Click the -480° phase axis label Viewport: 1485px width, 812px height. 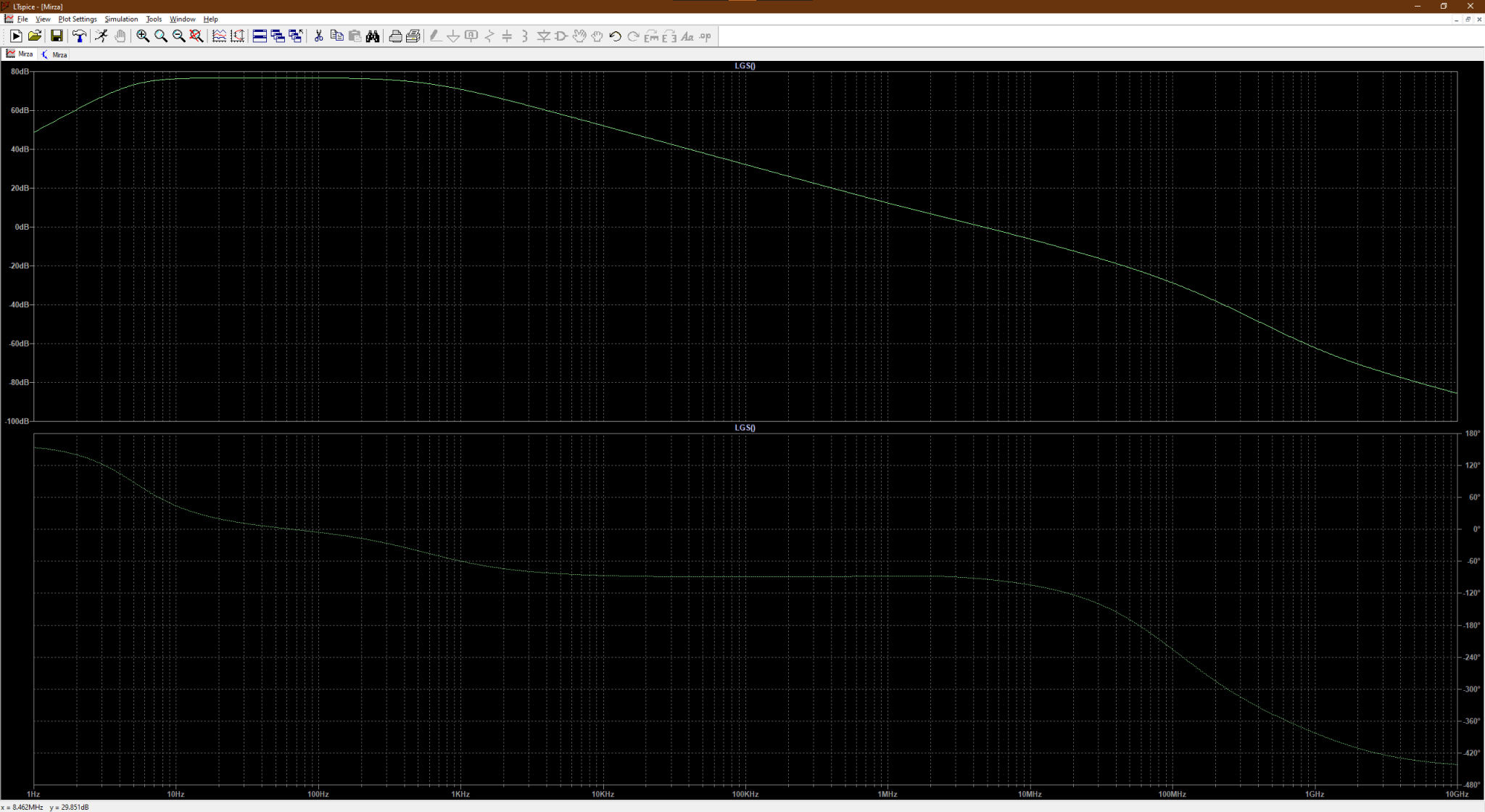coord(1472,785)
